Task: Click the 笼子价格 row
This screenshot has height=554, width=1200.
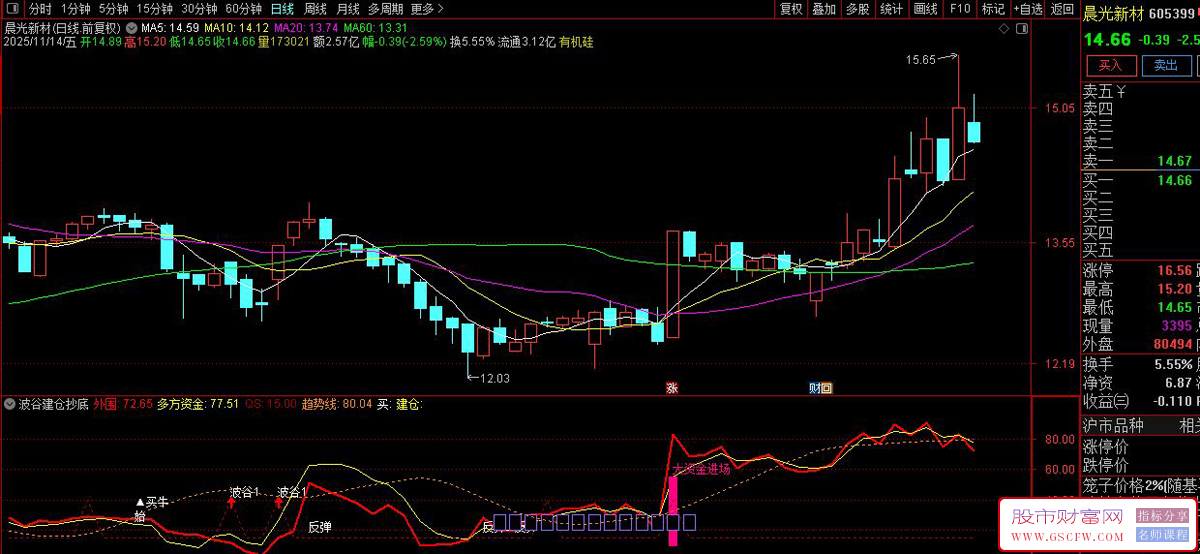Action: tap(1141, 485)
